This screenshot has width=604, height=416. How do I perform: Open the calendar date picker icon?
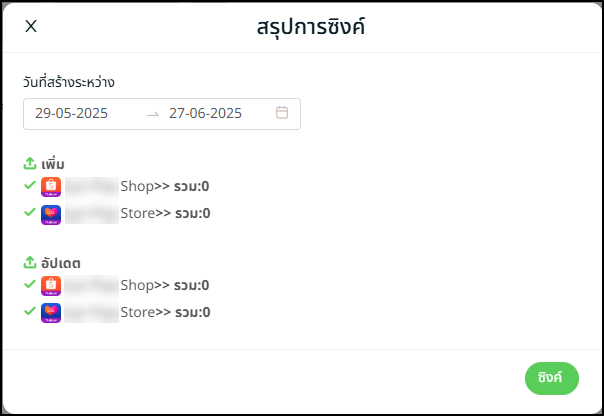click(282, 113)
